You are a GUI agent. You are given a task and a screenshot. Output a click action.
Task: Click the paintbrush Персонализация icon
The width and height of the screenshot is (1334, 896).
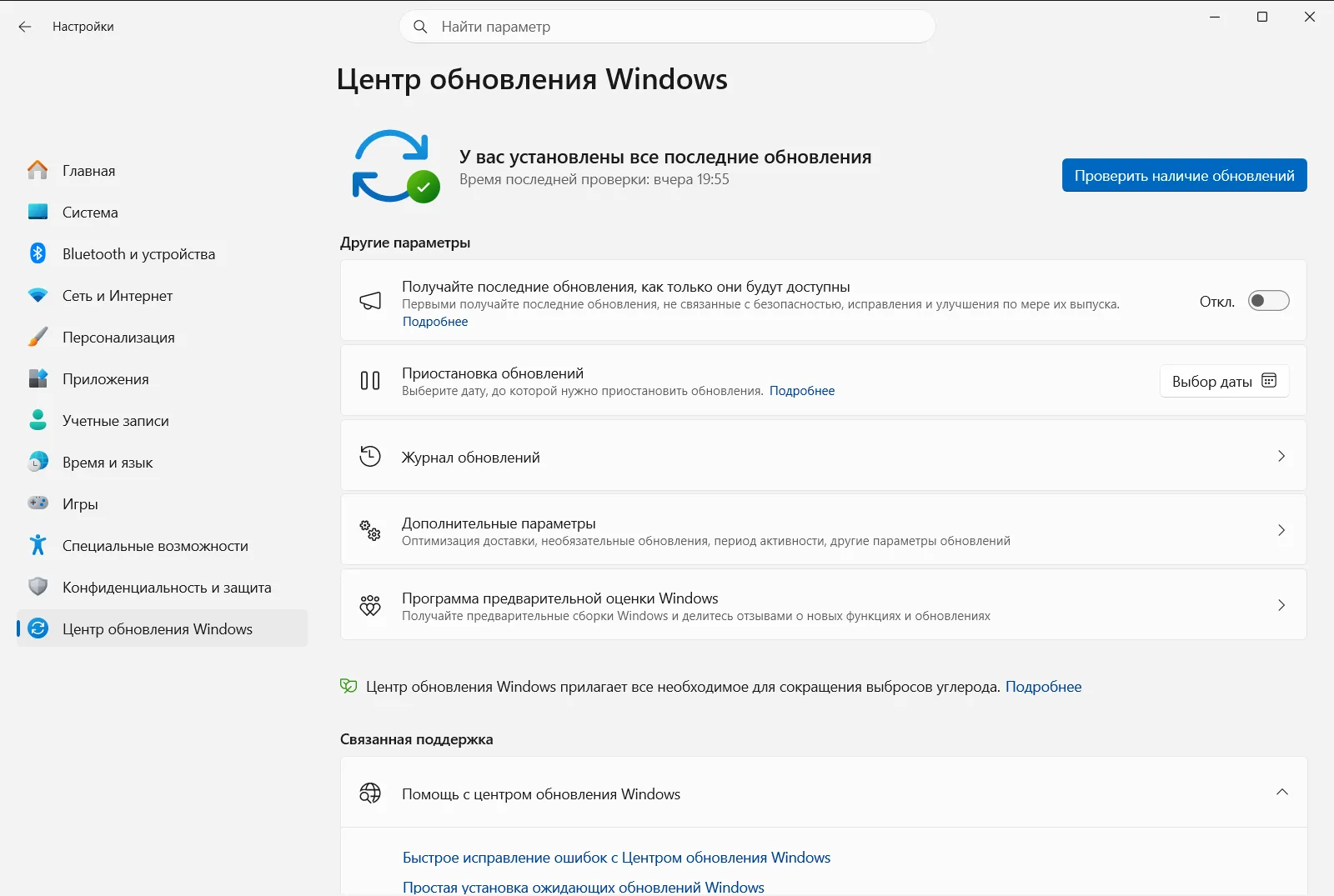pos(38,337)
